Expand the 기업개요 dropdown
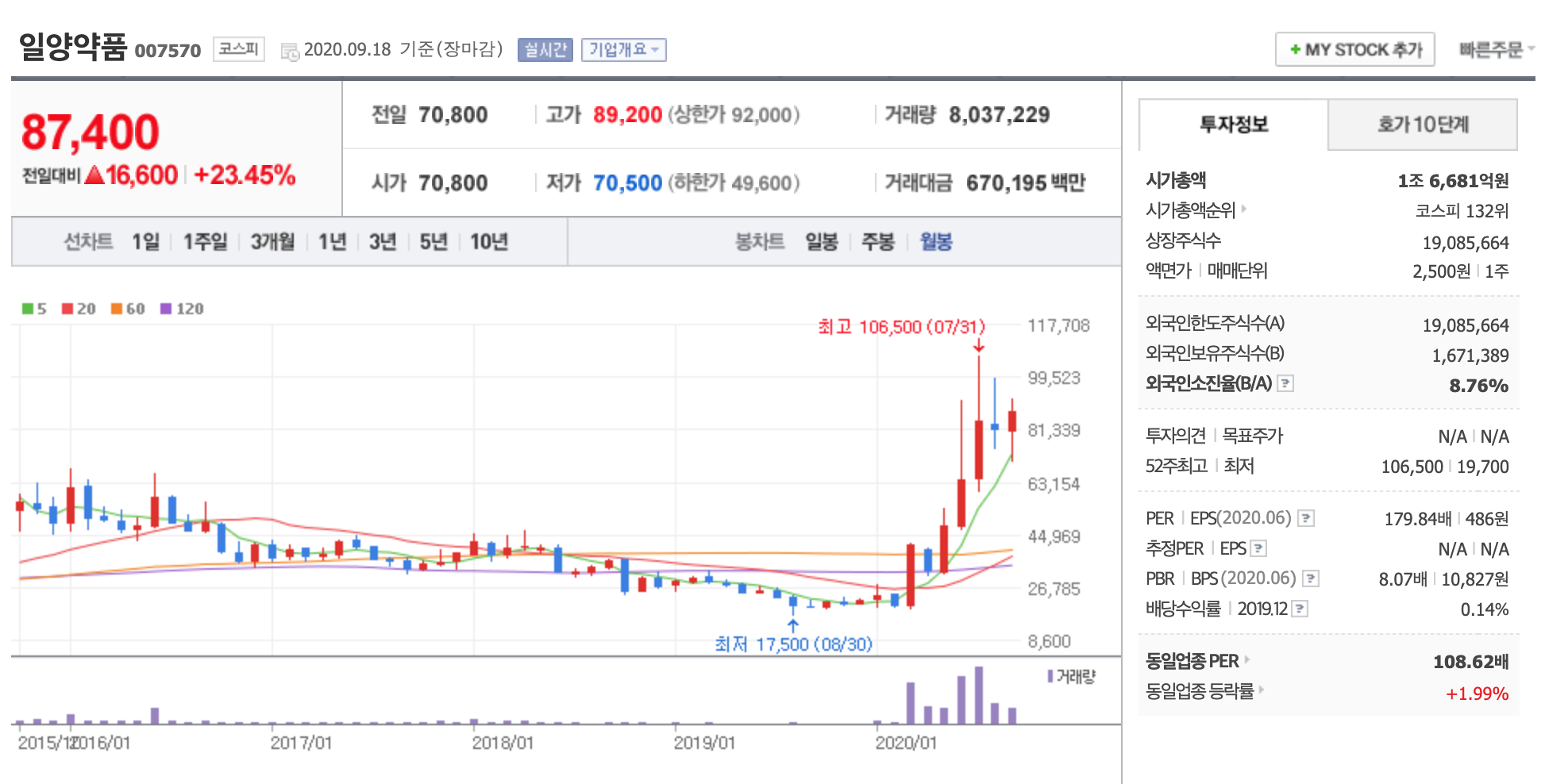 click(623, 50)
